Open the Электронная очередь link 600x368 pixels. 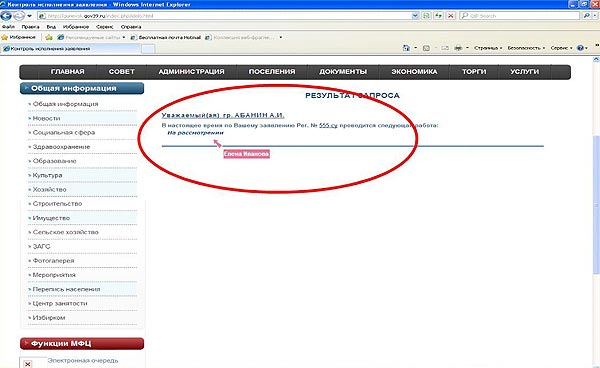83,360
